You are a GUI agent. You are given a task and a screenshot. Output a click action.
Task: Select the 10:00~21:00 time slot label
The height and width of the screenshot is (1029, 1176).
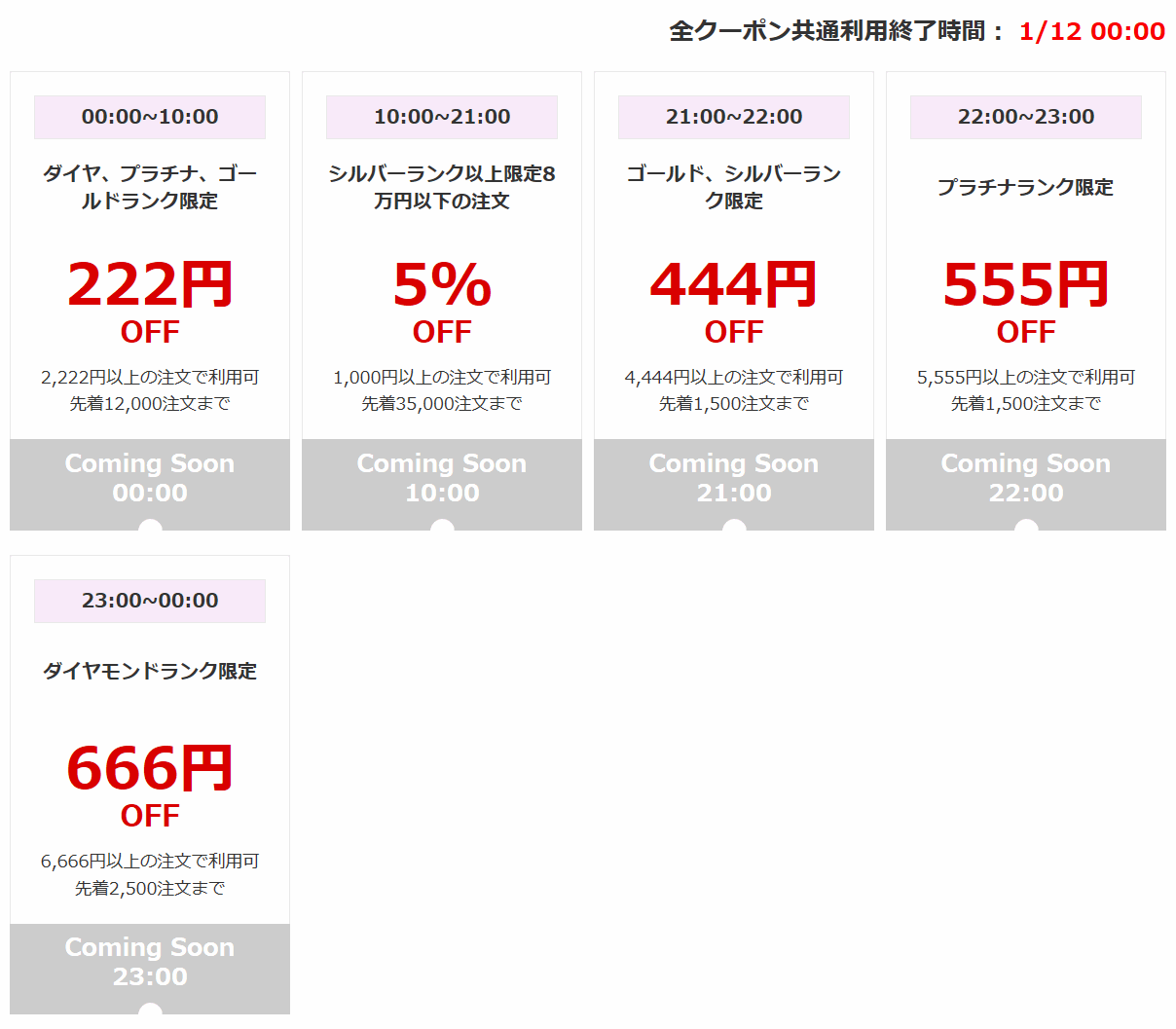[x=442, y=117]
